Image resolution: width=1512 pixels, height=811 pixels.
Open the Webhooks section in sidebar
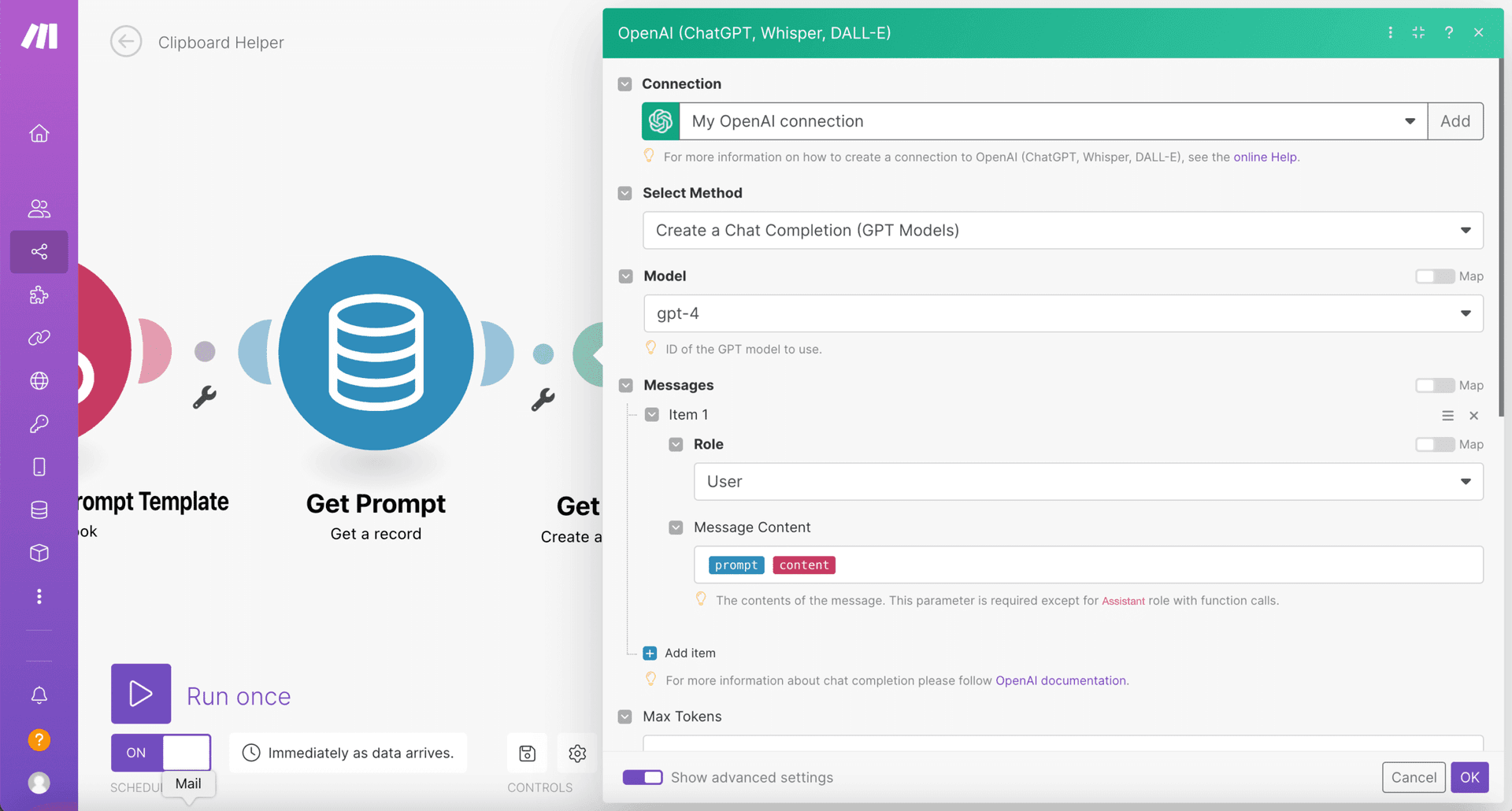[x=39, y=380]
